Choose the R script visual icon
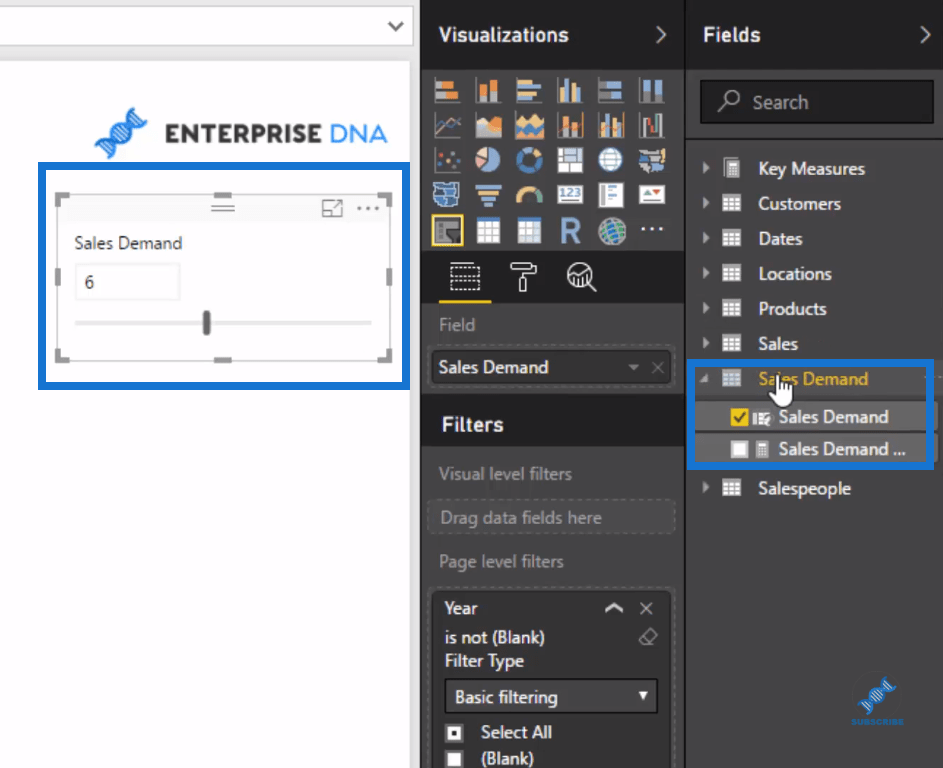This screenshot has width=943, height=768. coord(570,230)
